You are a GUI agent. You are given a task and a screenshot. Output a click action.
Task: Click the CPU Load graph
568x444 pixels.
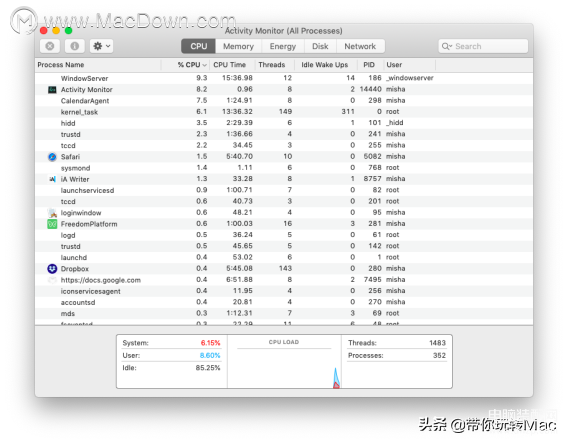[x=284, y=362]
